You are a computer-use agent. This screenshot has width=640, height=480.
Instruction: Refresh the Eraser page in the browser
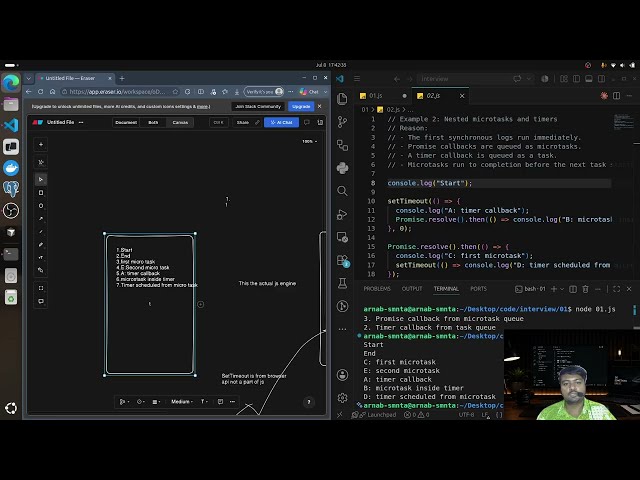tap(40, 92)
